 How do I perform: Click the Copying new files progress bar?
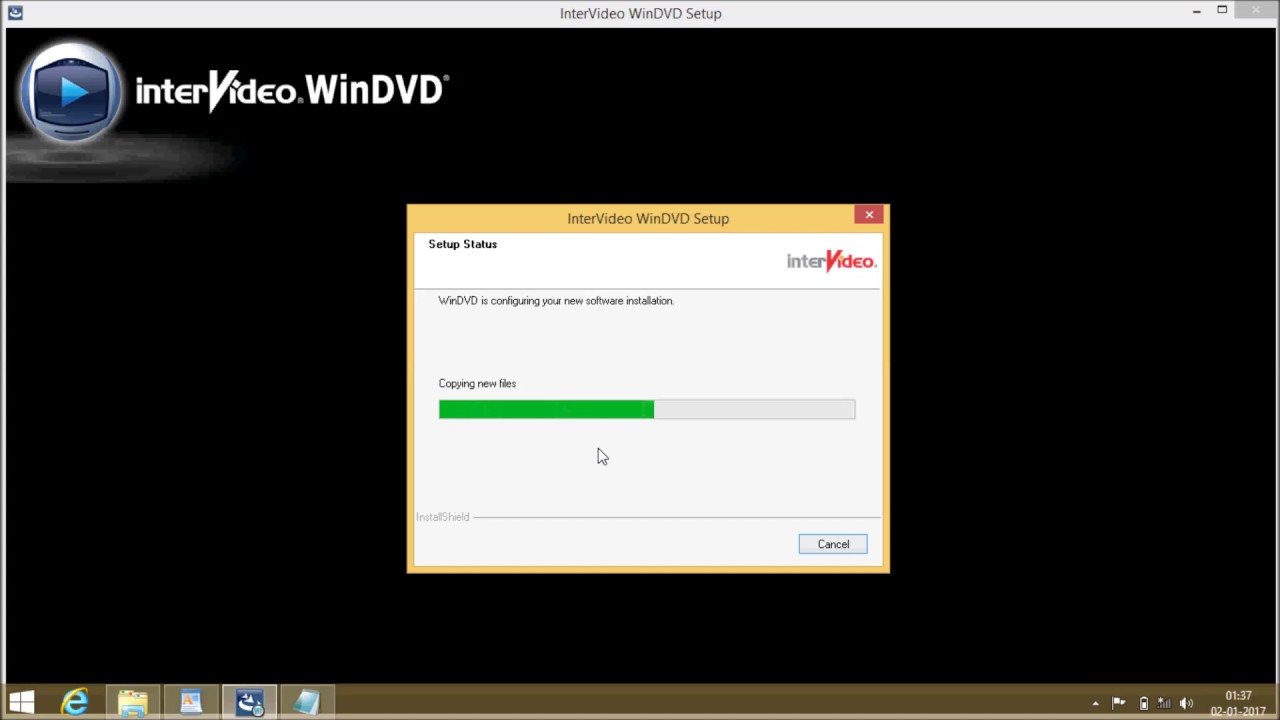[647, 409]
